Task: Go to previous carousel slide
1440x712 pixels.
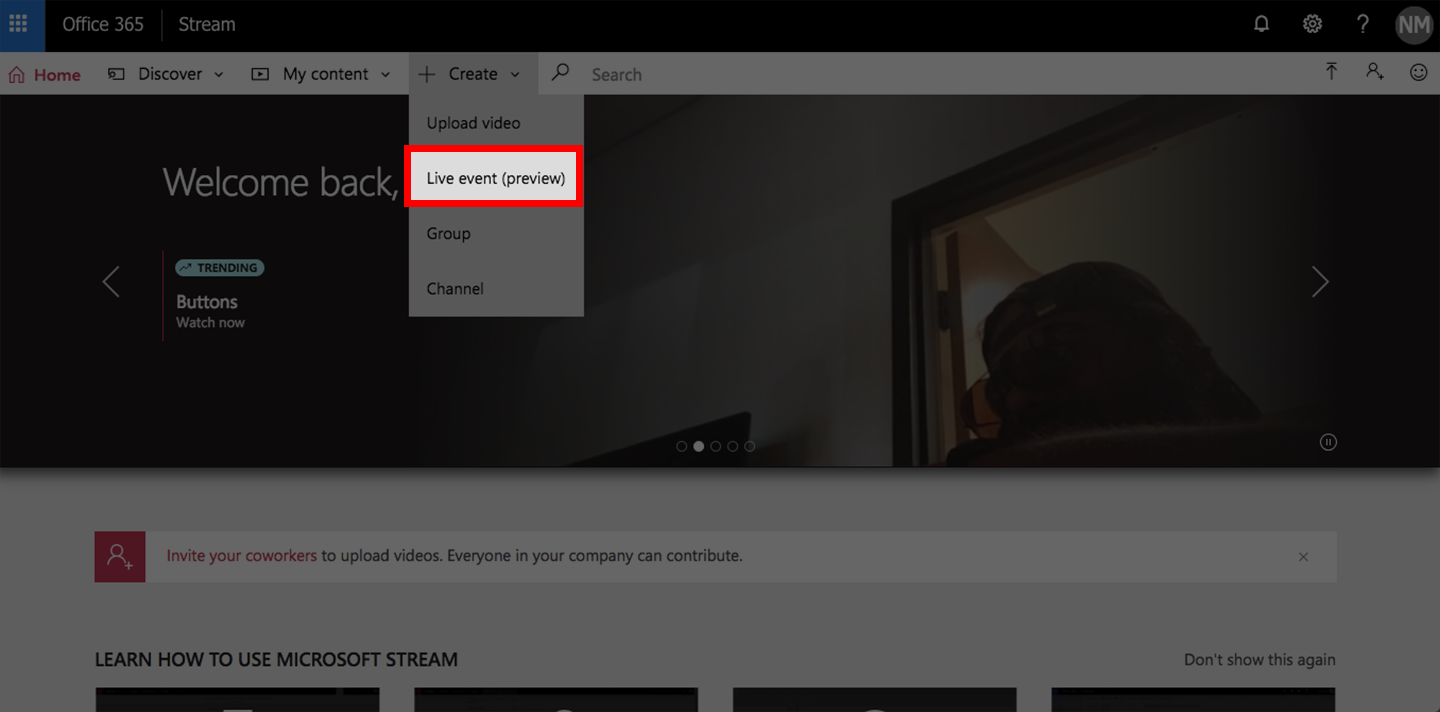Action: (x=110, y=281)
